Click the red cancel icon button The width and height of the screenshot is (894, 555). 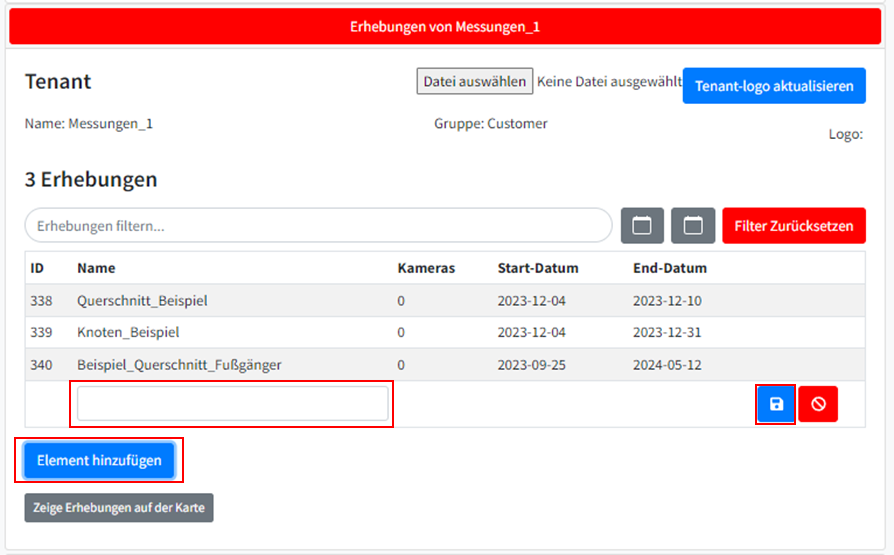pos(818,404)
